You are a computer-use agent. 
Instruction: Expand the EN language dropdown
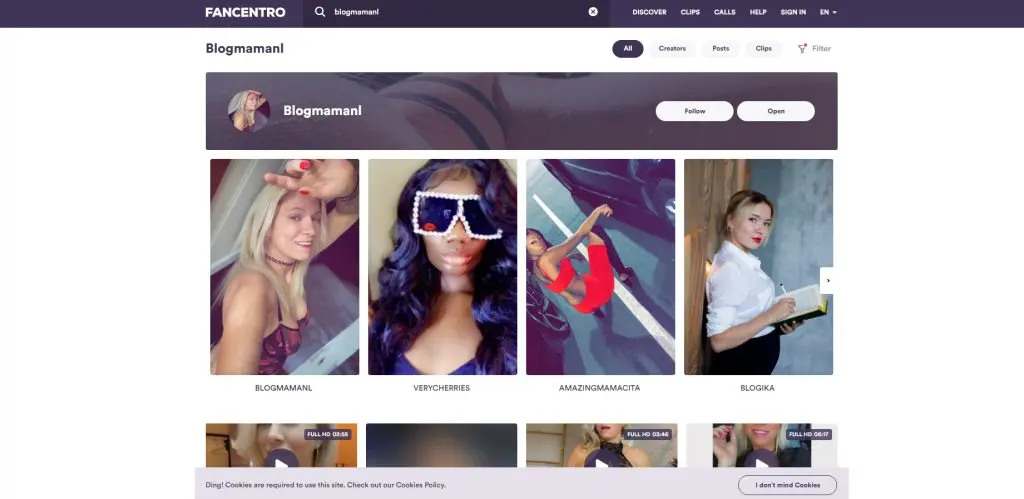tap(828, 12)
